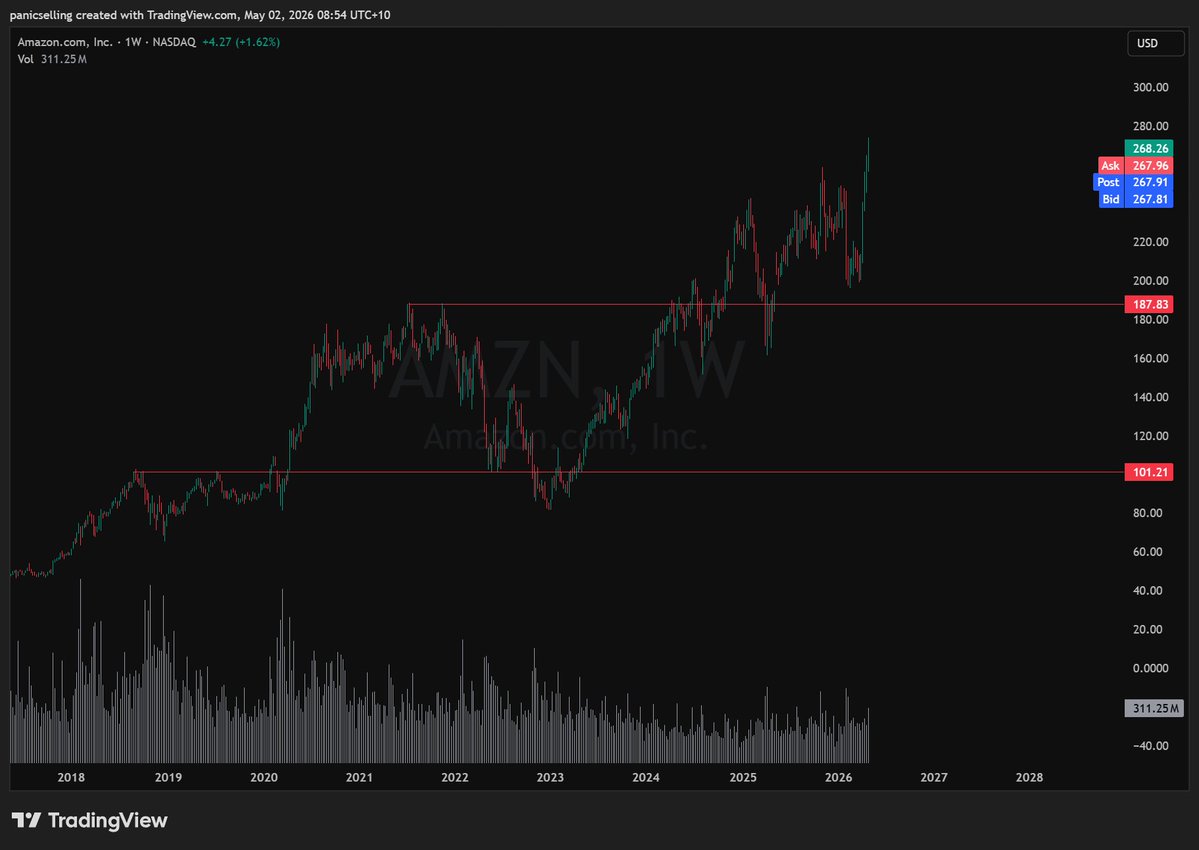Click the 2021 label on time axis

pos(359,777)
